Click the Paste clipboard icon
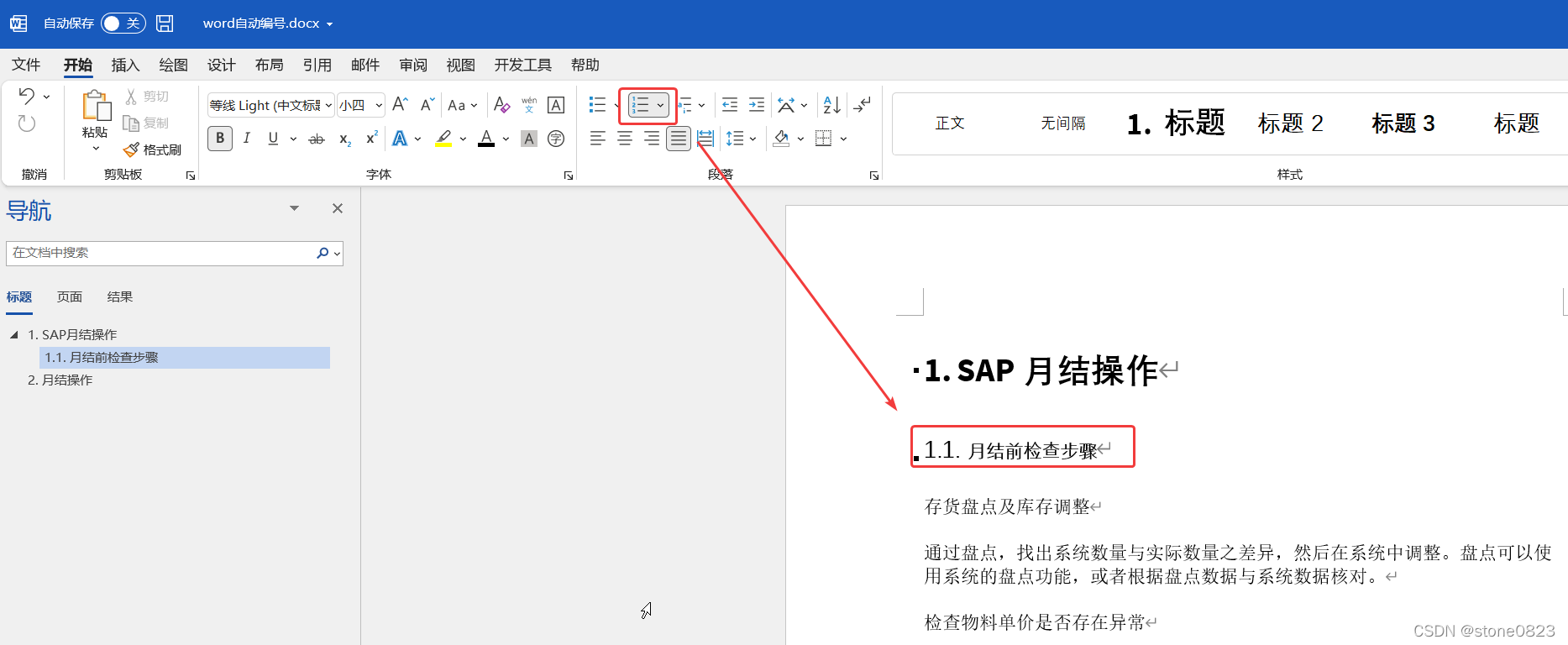The width and height of the screenshot is (1568, 645). 96,106
